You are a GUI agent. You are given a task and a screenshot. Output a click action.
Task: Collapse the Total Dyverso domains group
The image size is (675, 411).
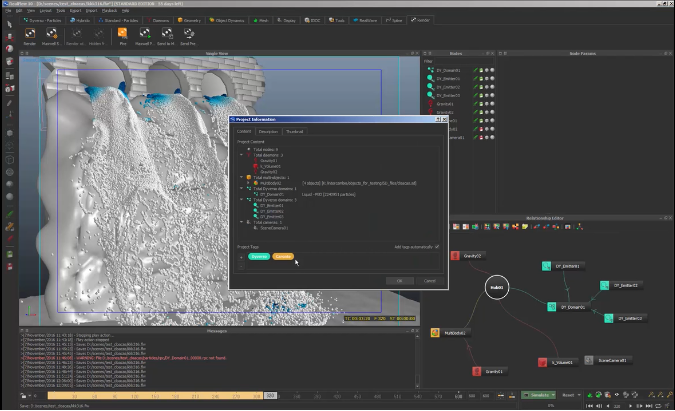tap(242, 189)
